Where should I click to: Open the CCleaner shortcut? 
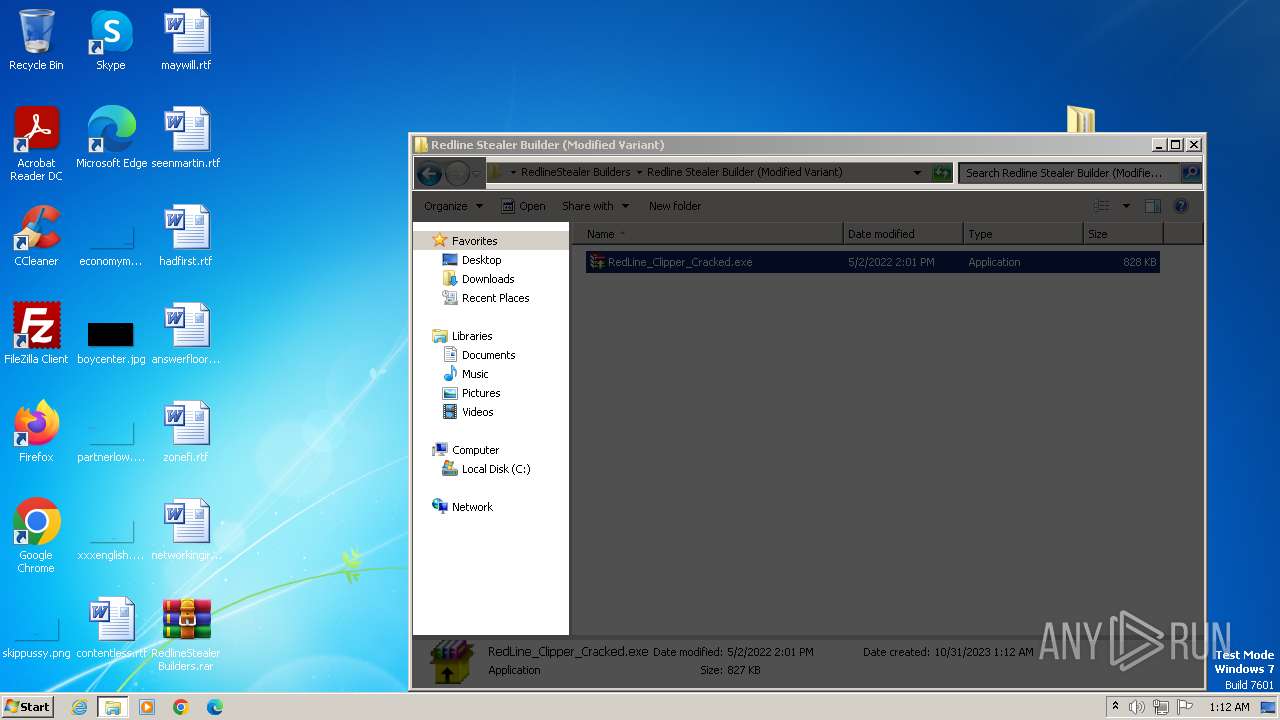(36, 236)
